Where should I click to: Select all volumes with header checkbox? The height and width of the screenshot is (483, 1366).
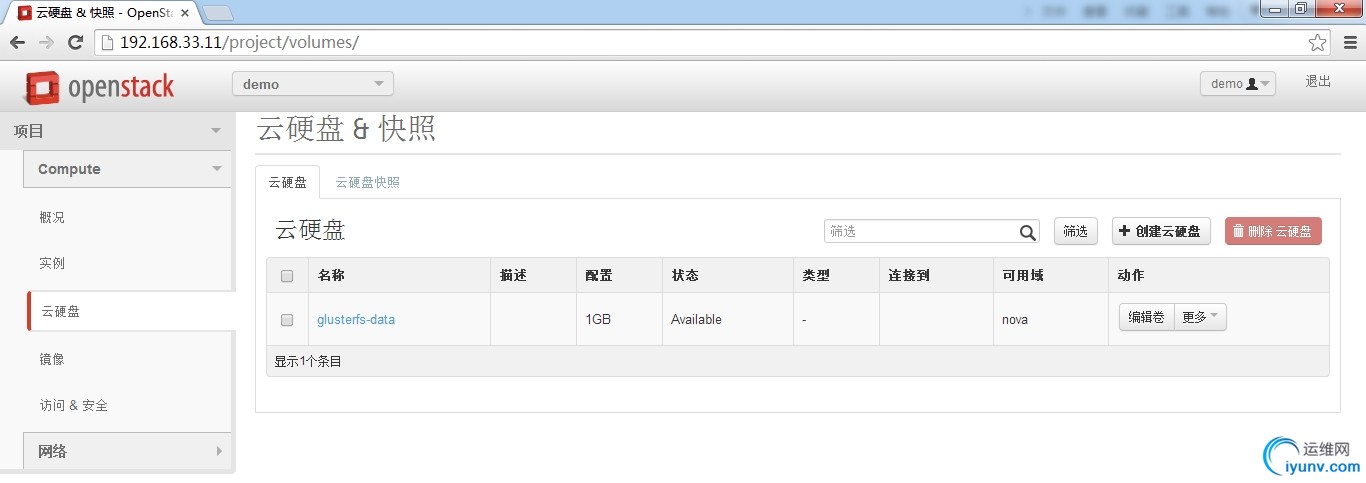[287, 276]
